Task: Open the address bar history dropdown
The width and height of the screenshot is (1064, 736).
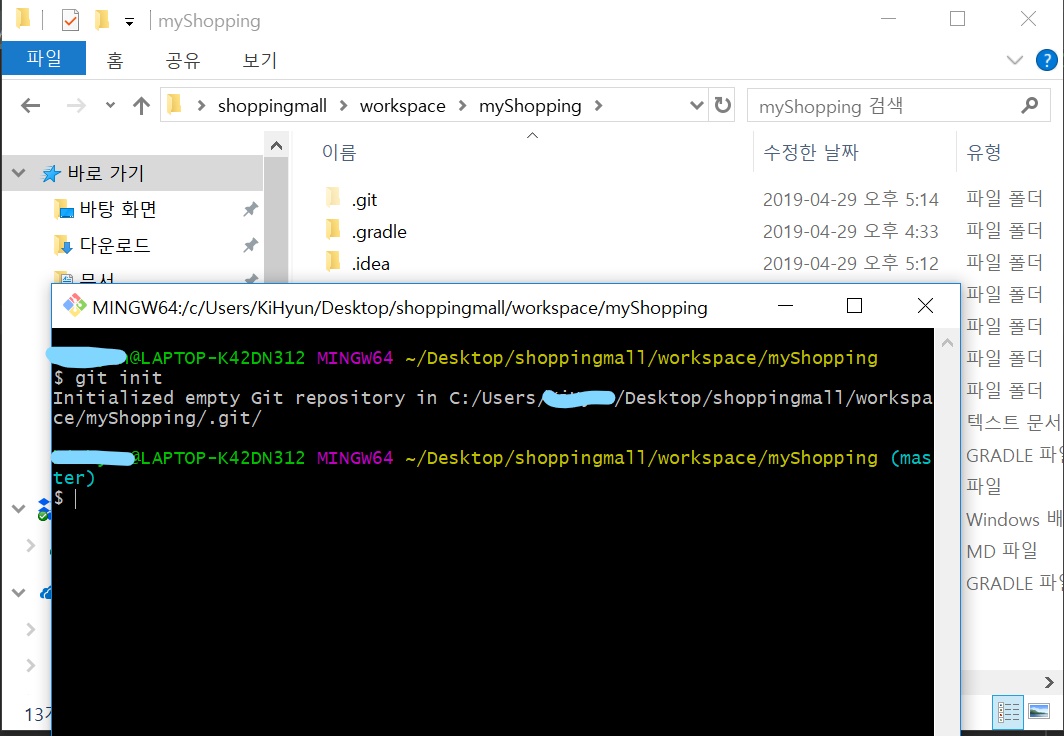Action: click(696, 106)
